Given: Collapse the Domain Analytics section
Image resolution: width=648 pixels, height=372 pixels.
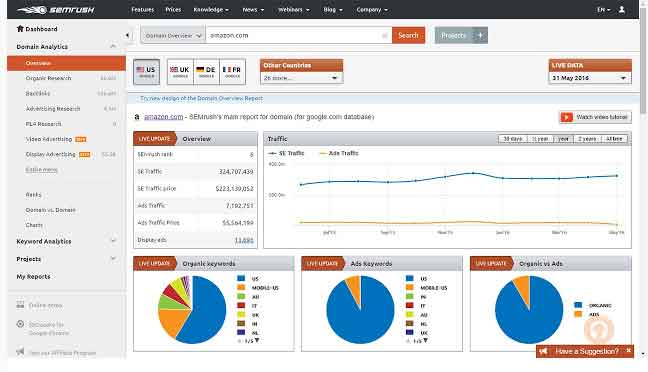Looking at the screenshot, I should click(x=113, y=46).
